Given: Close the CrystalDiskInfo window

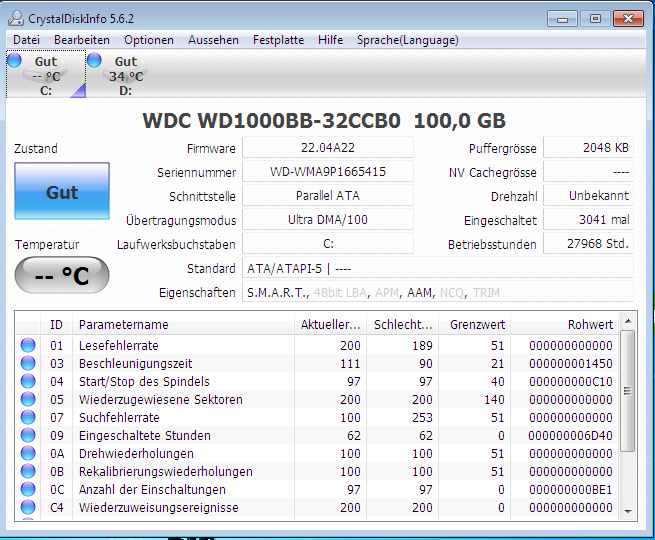Looking at the screenshot, I should 628,18.
